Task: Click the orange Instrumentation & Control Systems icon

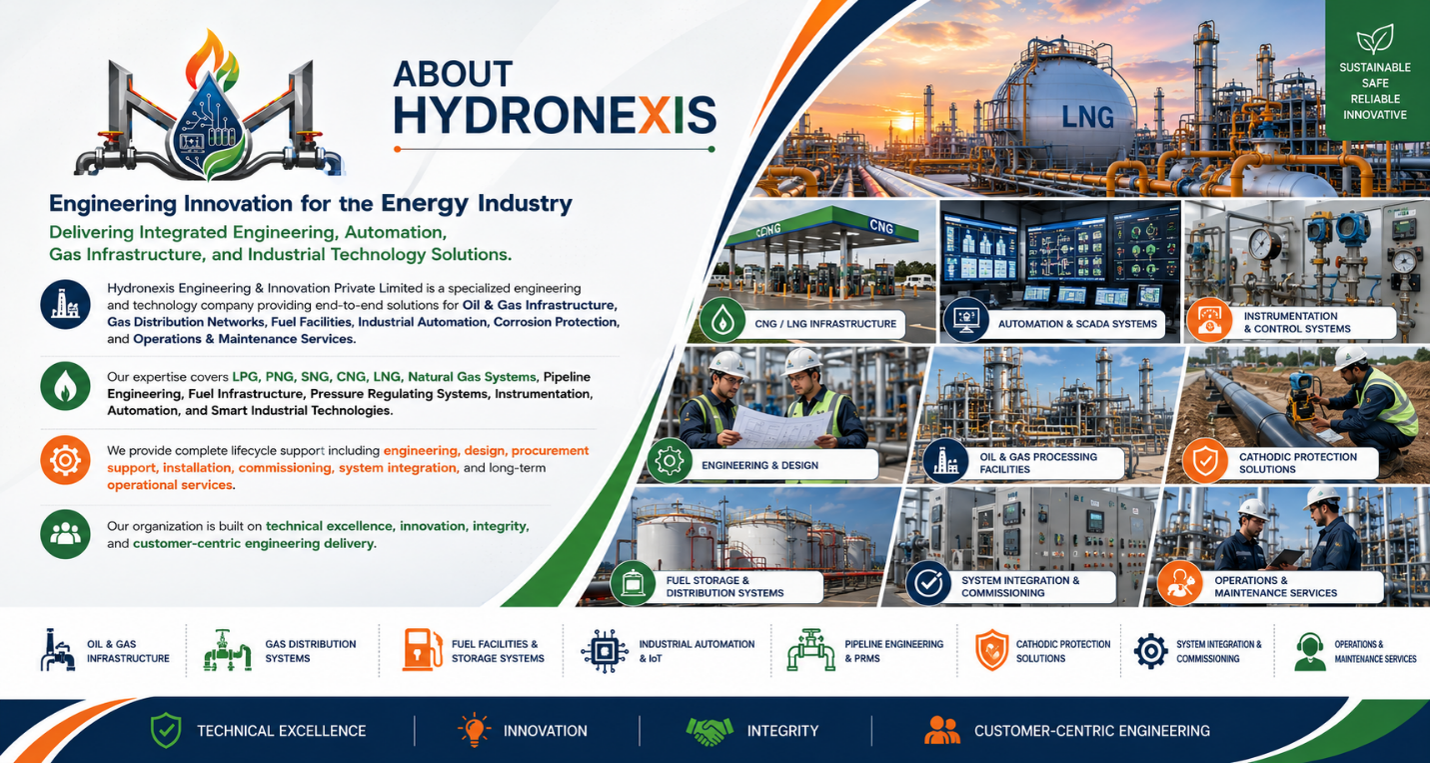Action: (1209, 321)
